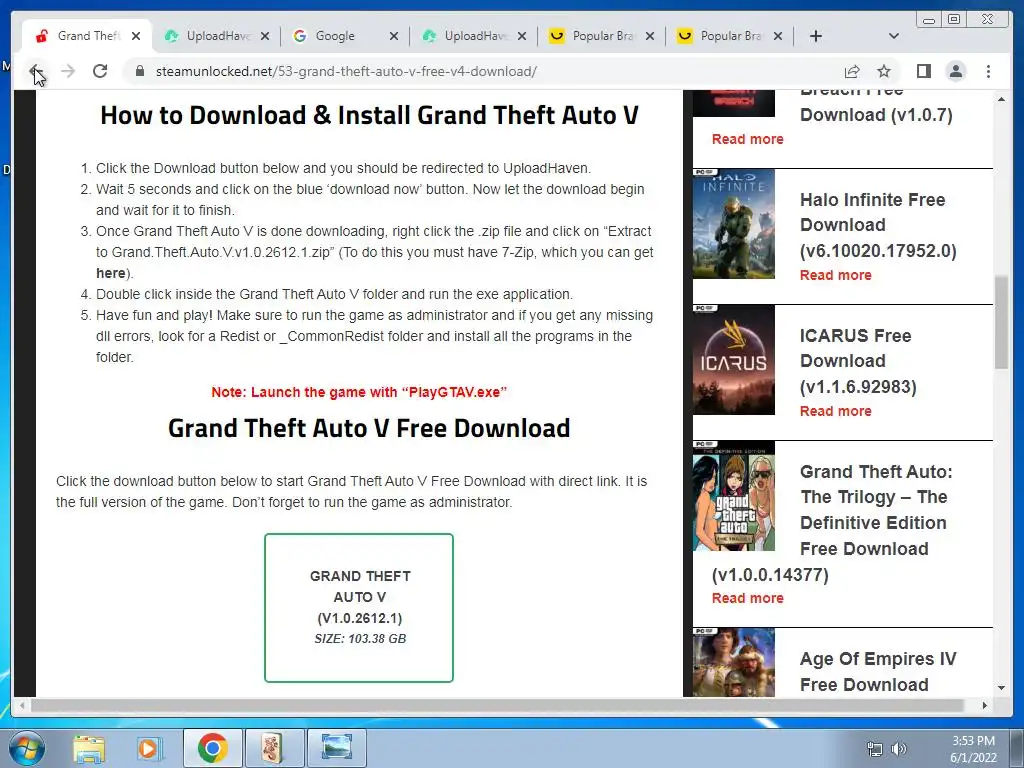Click the 'Note: Launch the game with PlayGTAV.exe' text
This screenshot has width=1024, height=768.
pyautogui.click(x=359, y=392)
